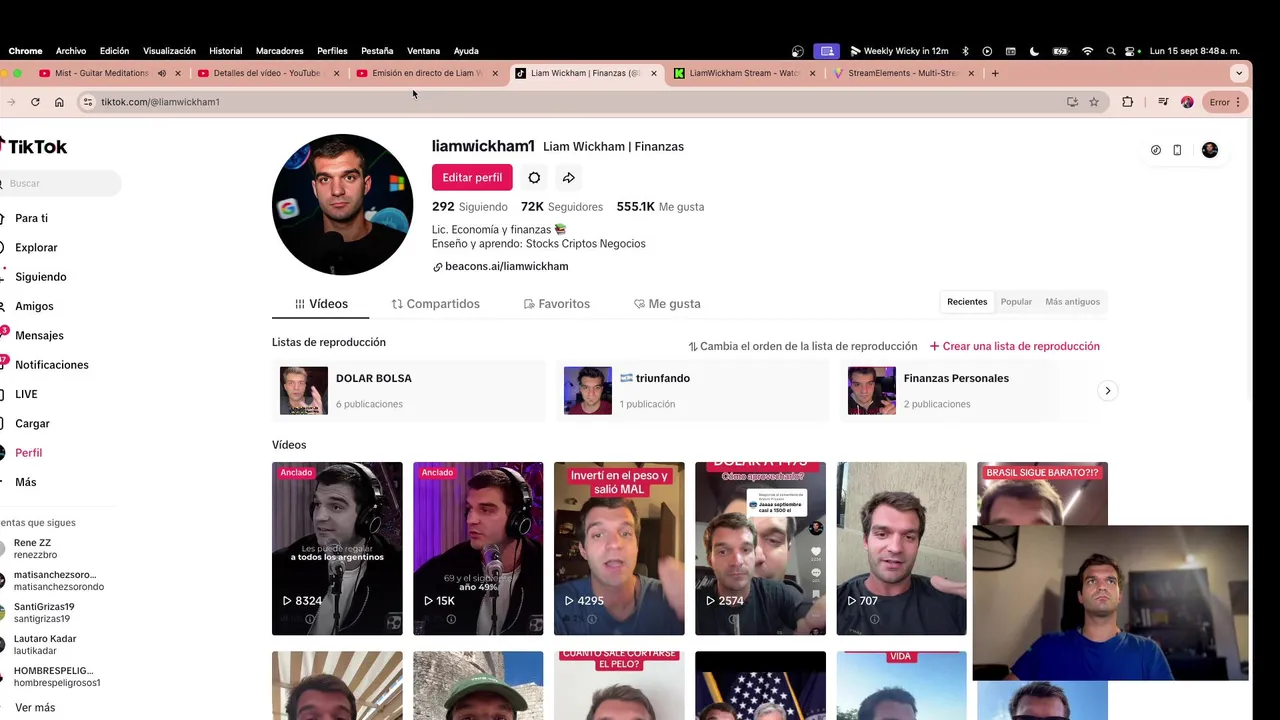Click macOS Control Center icon
1280x720 pixels.
pyautogui.click(x=1132, y=51)
